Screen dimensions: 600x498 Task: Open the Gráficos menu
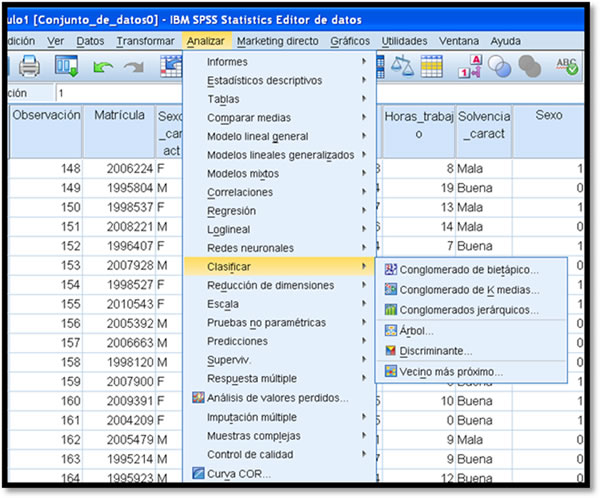350,41
